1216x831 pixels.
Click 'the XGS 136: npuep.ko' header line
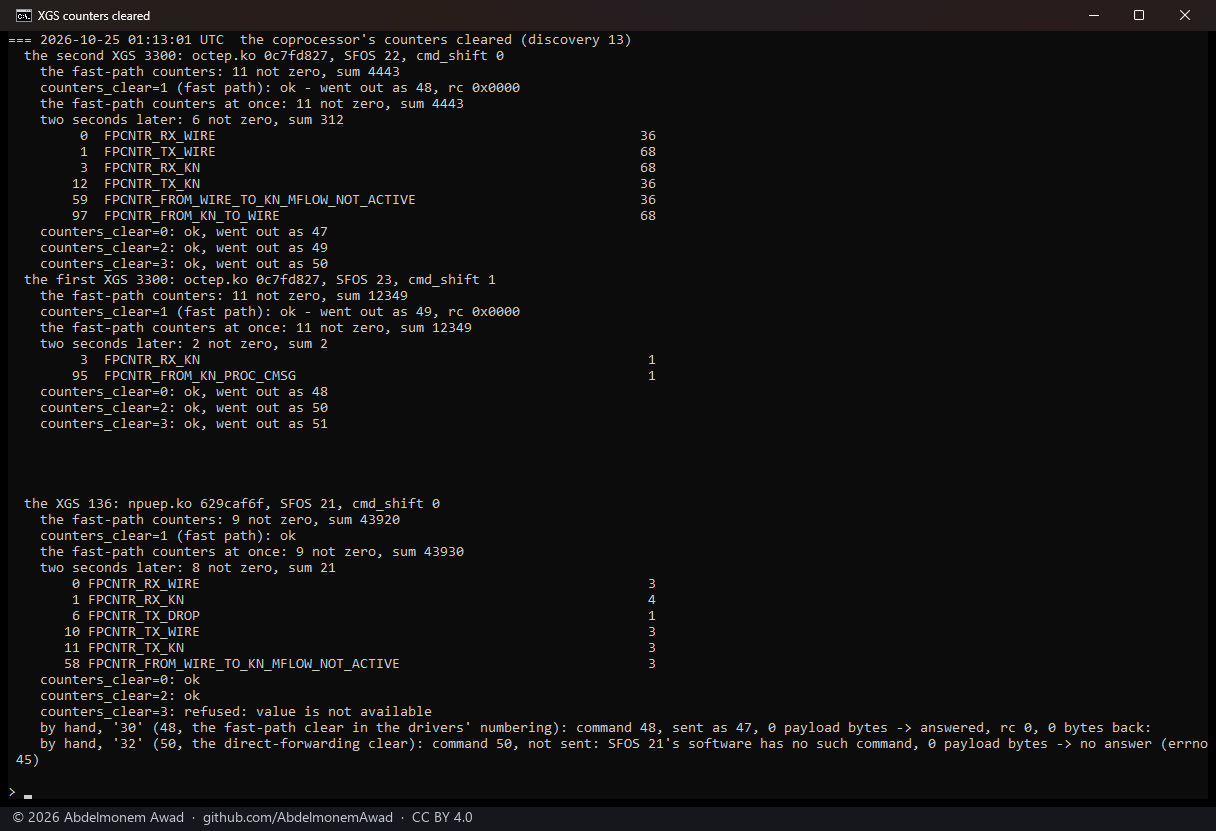click(232, 504)
